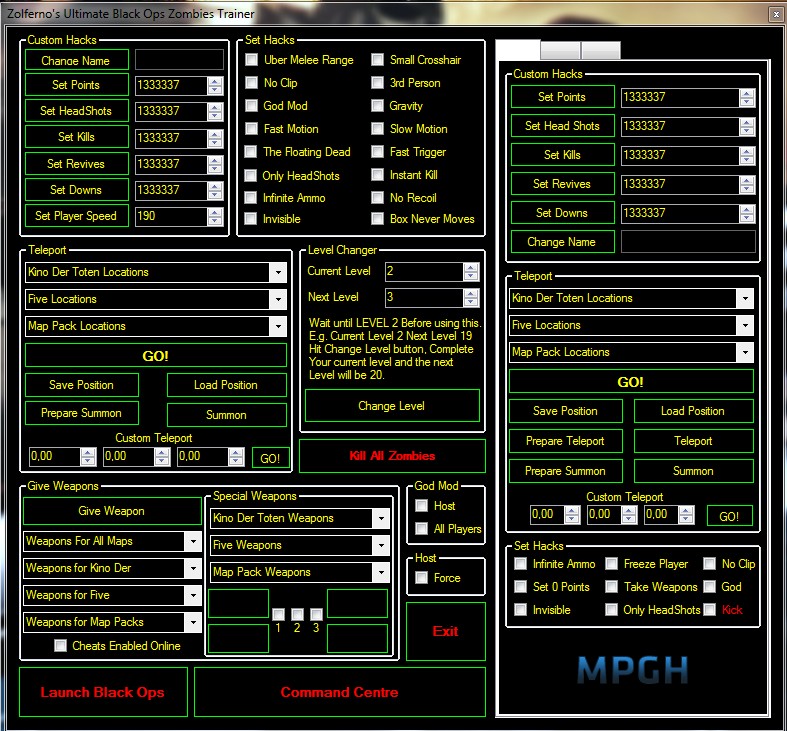
Task: Toggle the Instant Kill hack
Action: (x=378, y=175)
